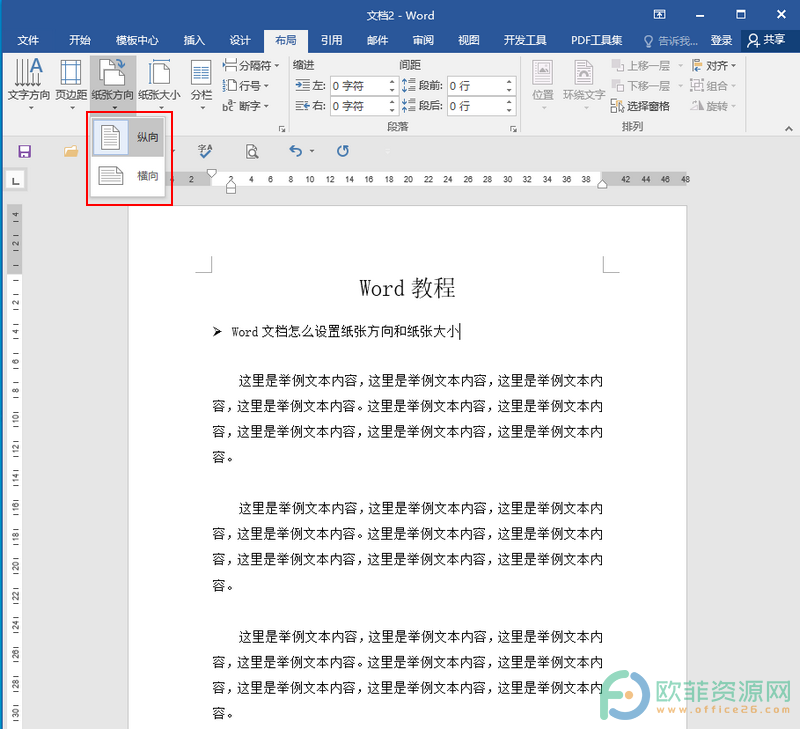Expand Bring Forward dropdown arrow
Screen dimensions: 800x729
[x=680, y=66]
